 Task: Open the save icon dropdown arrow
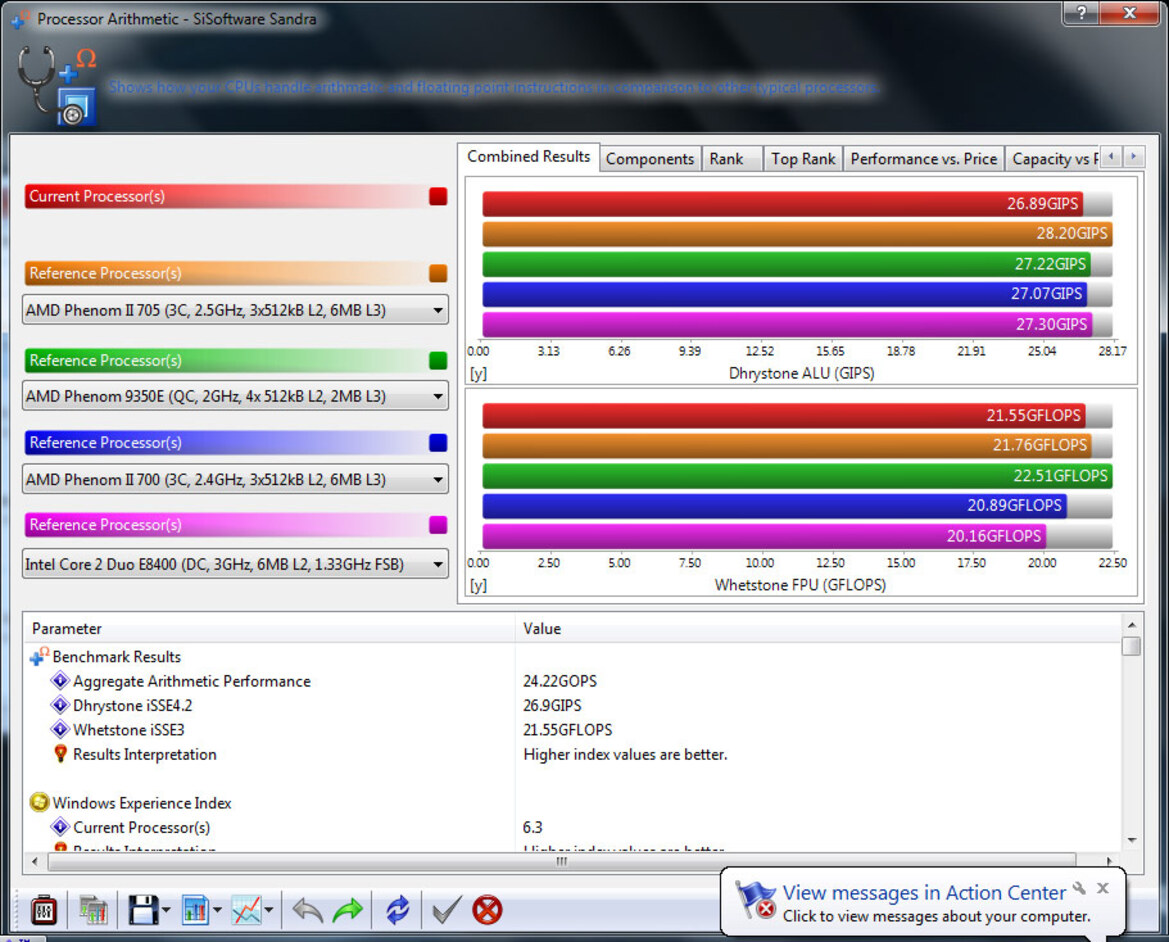[x=166, y=910]
